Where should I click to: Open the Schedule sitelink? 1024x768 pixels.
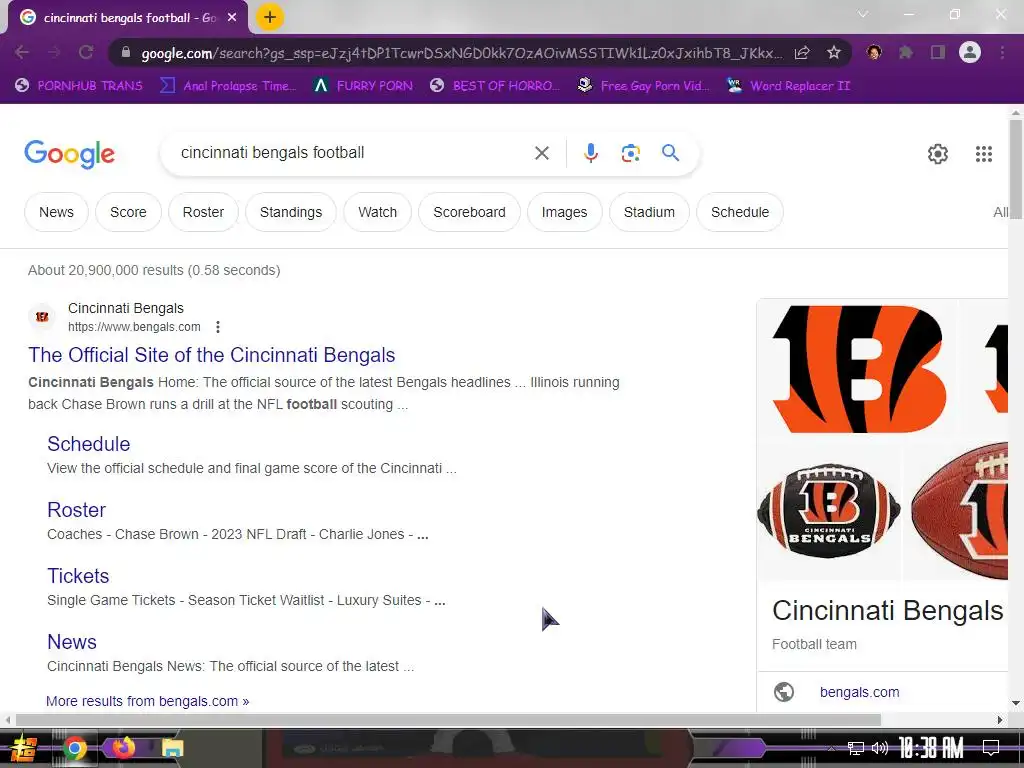[x=89, y=444]
